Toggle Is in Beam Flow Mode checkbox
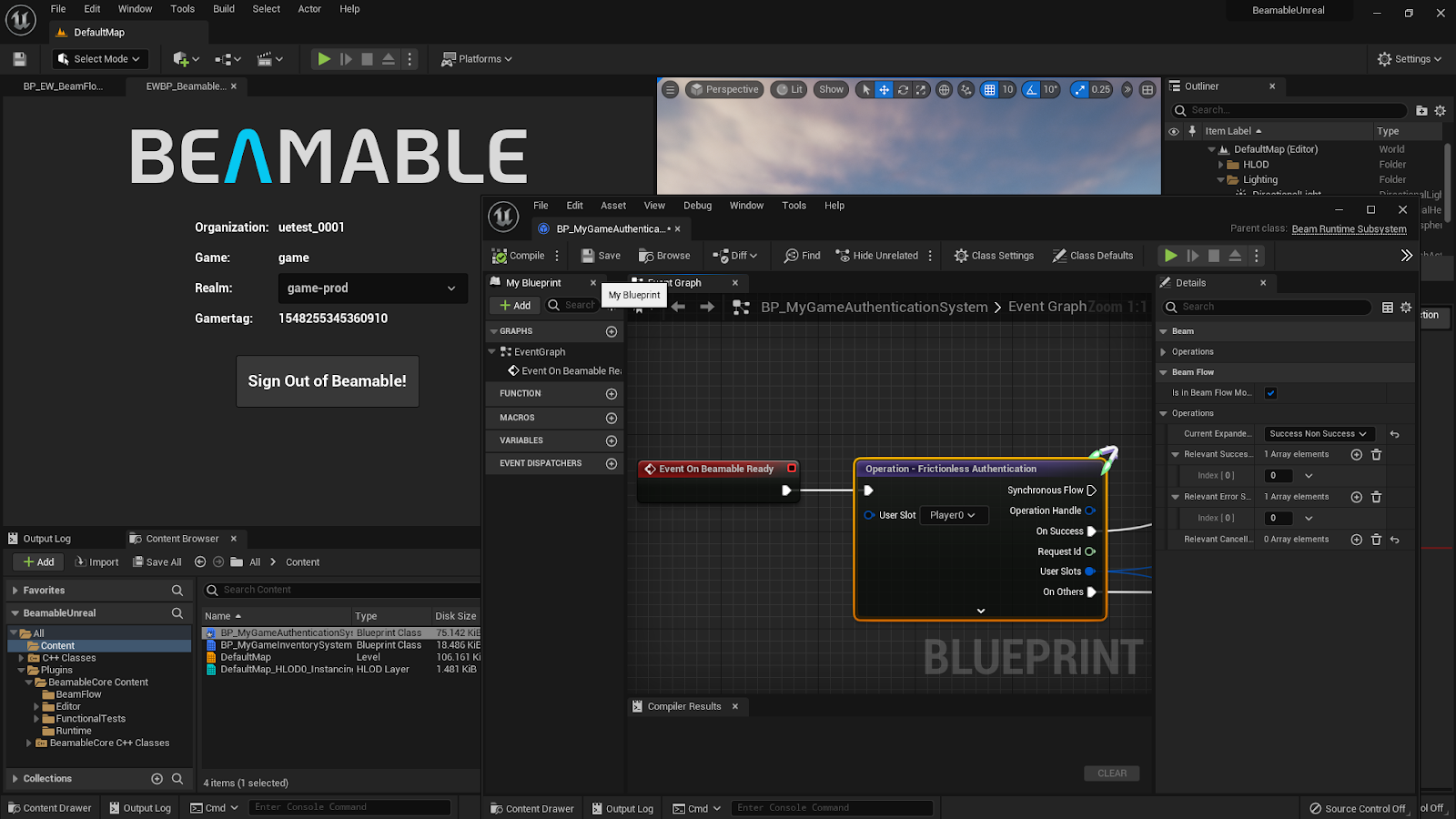The image size is (1456, 819). tap(1271, 393)
